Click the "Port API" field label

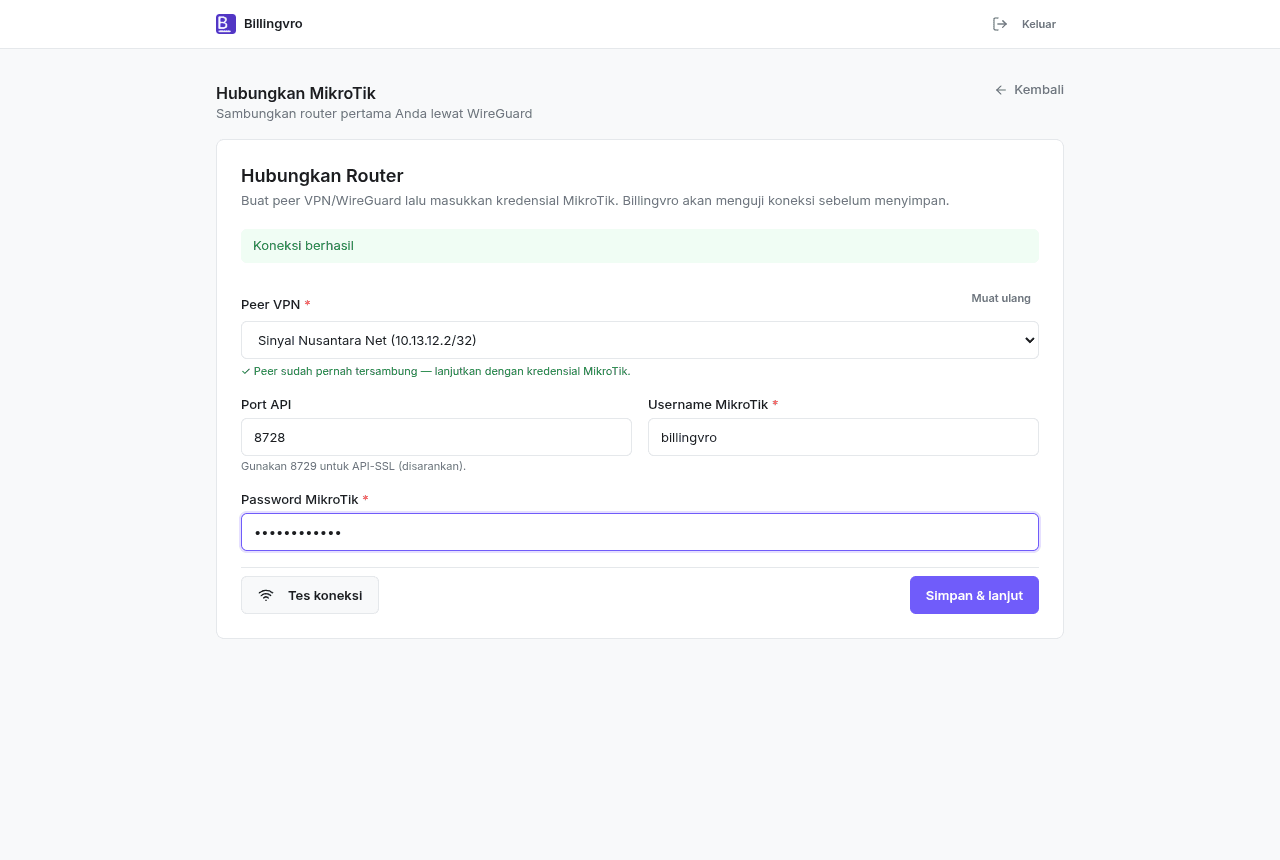coord(266,405)
